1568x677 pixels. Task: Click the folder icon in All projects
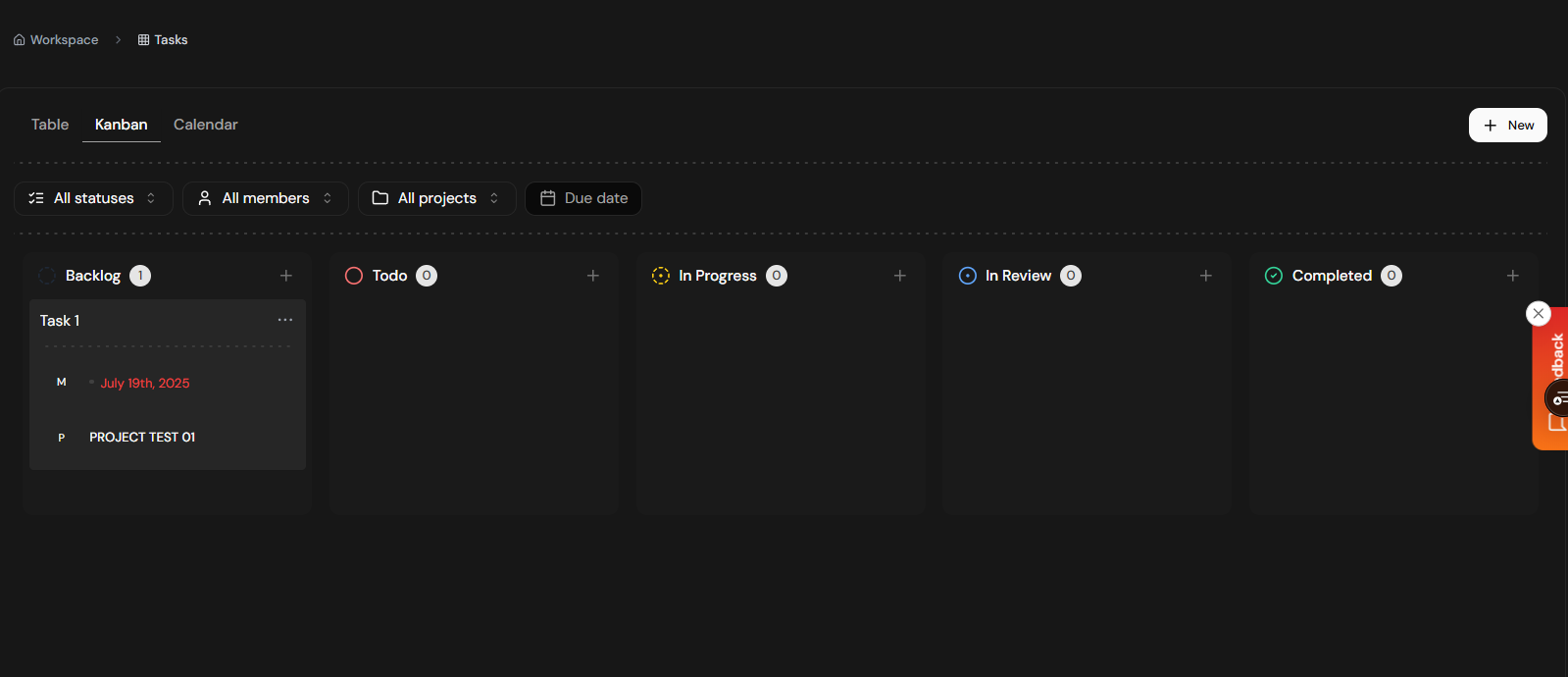pyautogui.click(x=380, y=198)
